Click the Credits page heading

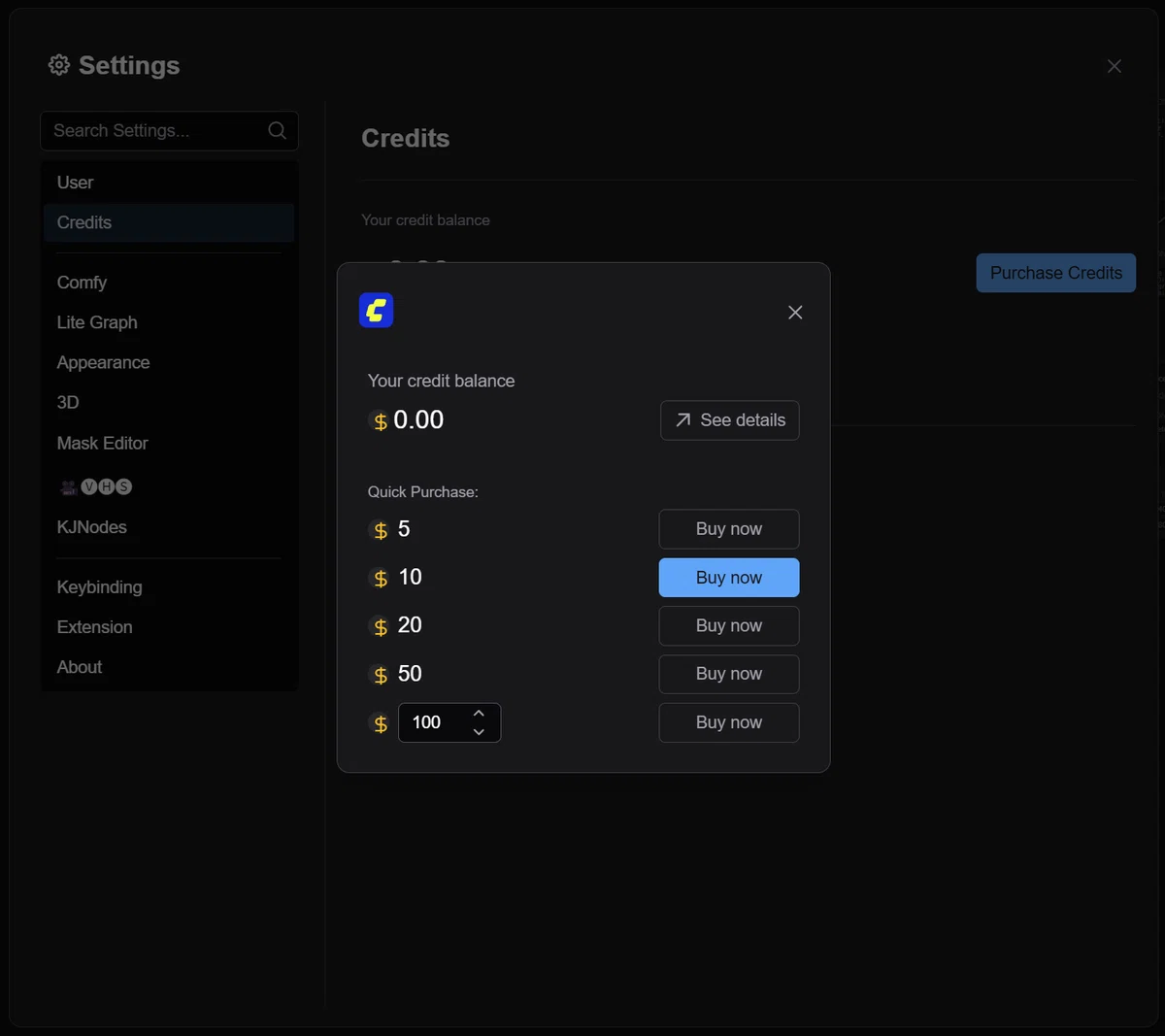[406, 138]
